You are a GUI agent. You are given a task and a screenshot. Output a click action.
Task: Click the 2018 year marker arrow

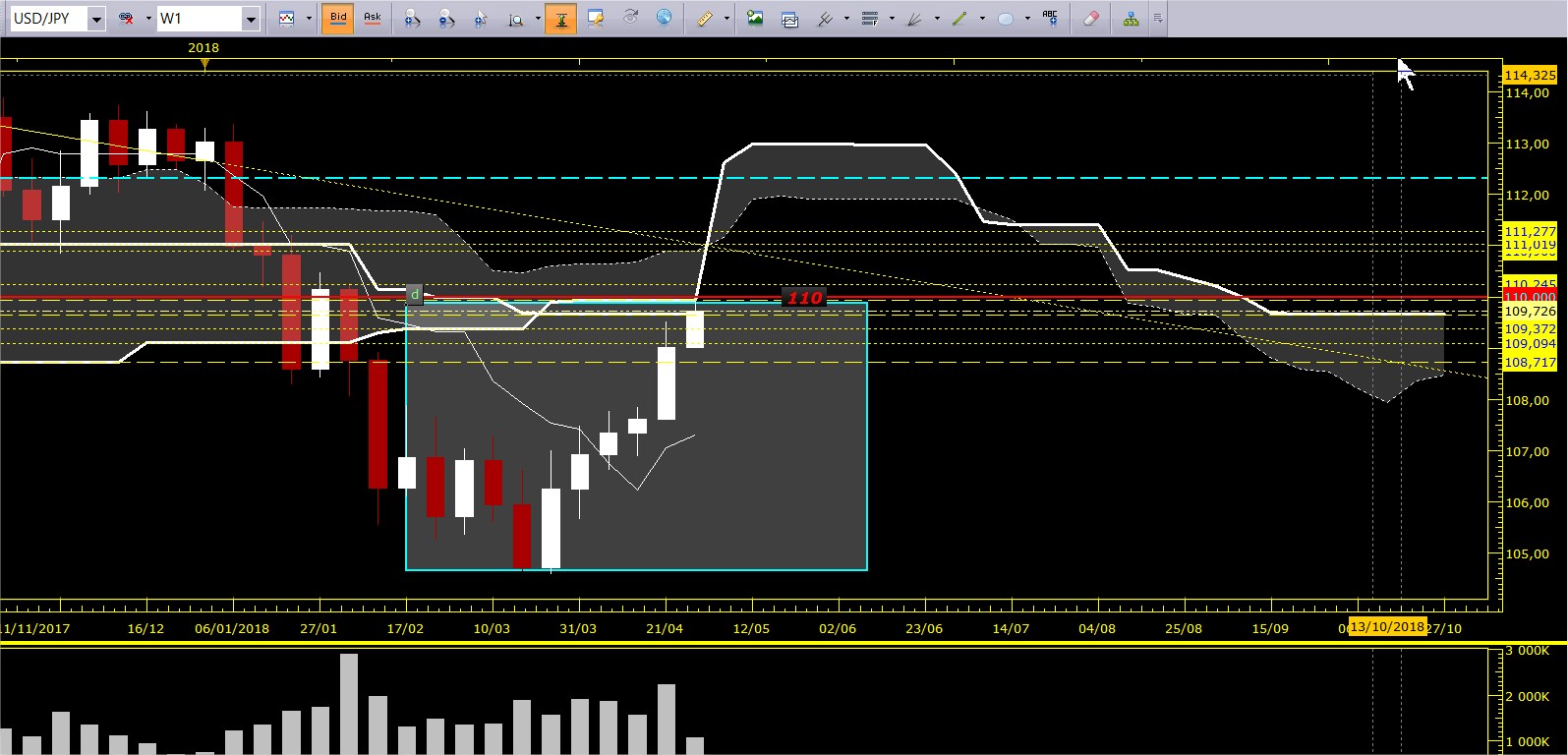tap(203, 64)
